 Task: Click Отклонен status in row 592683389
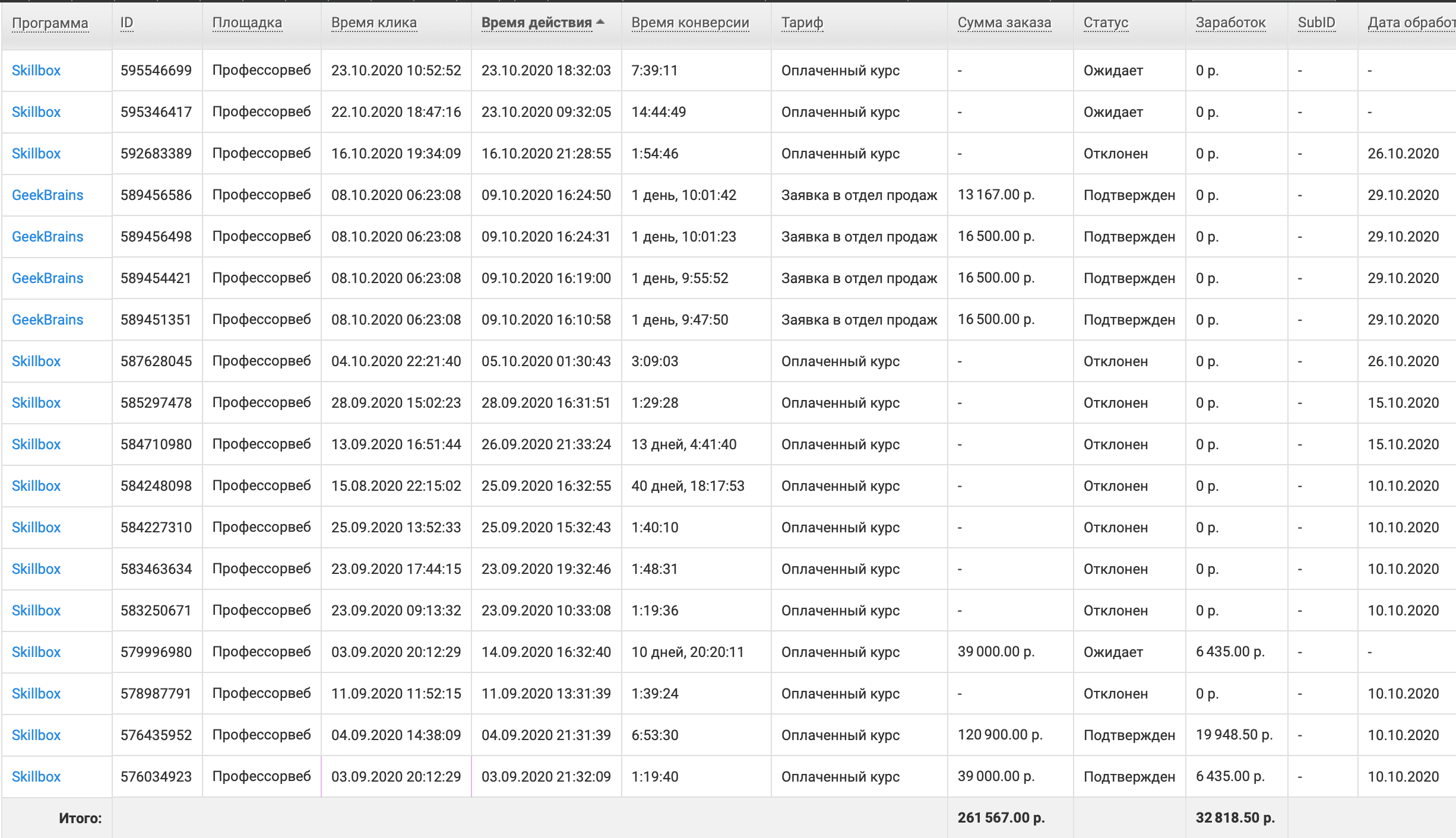(1116, 154)
